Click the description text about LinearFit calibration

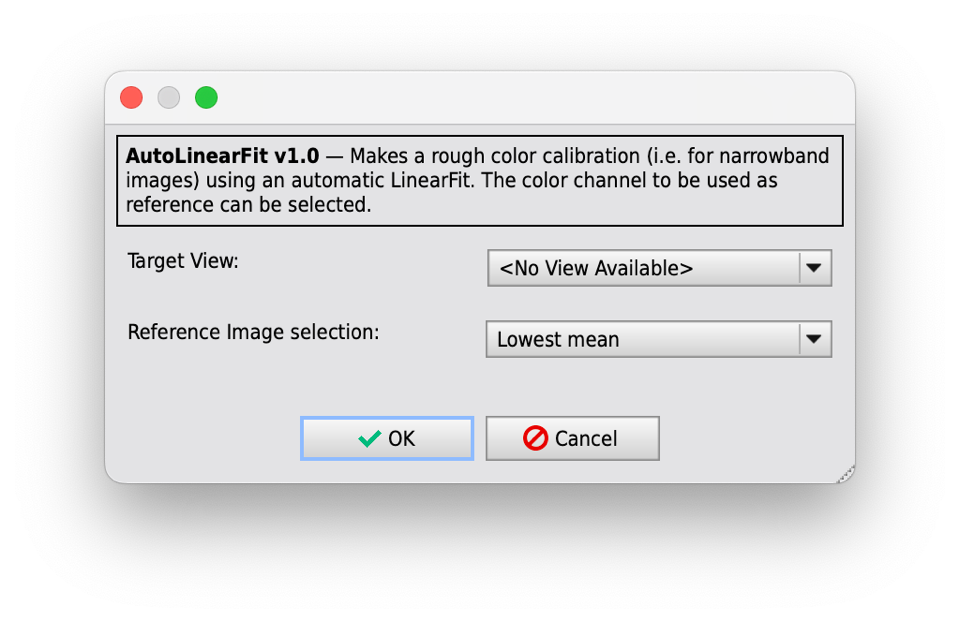point(480,181)
